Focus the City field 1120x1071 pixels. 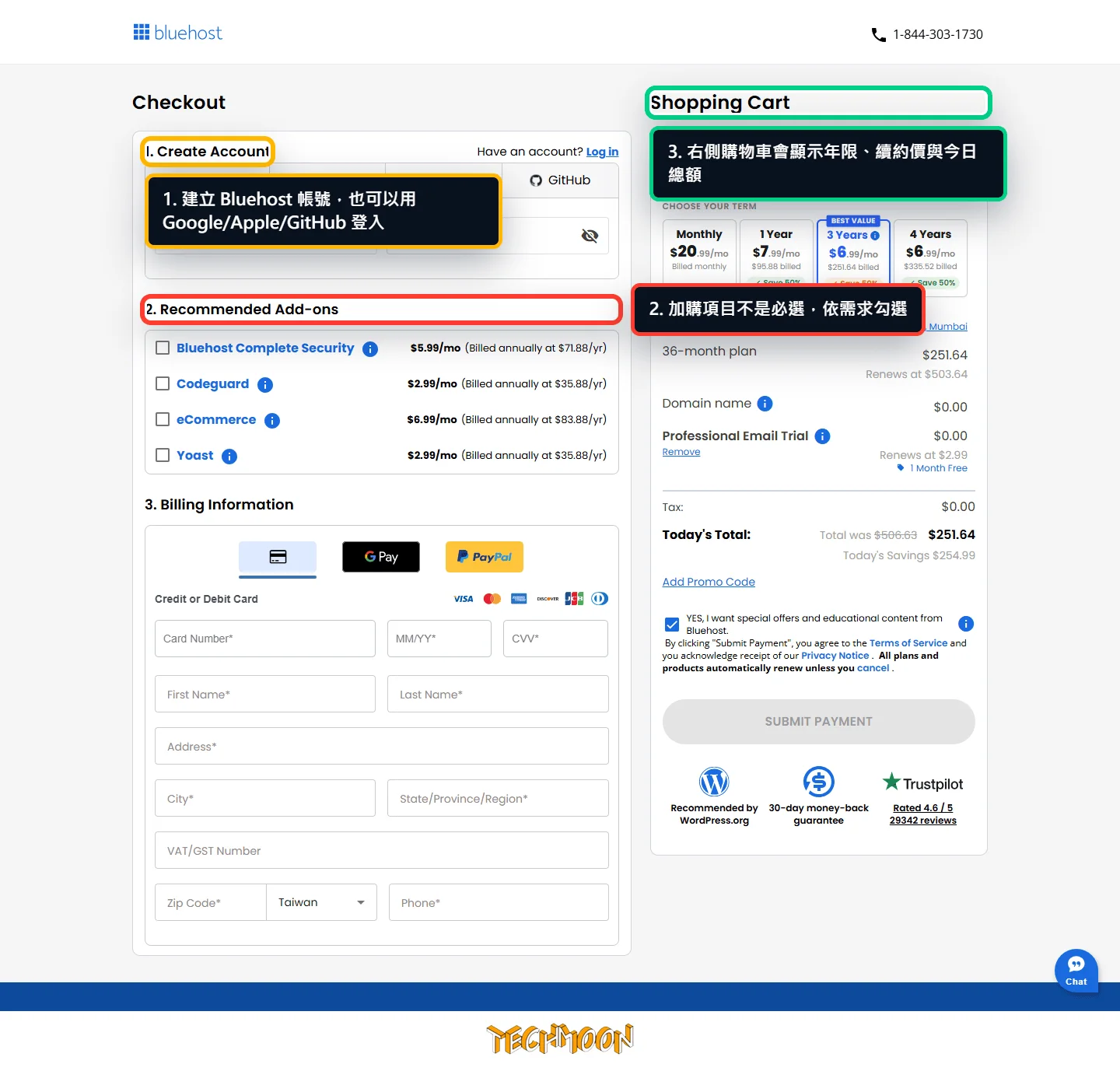tap(265, 798)
